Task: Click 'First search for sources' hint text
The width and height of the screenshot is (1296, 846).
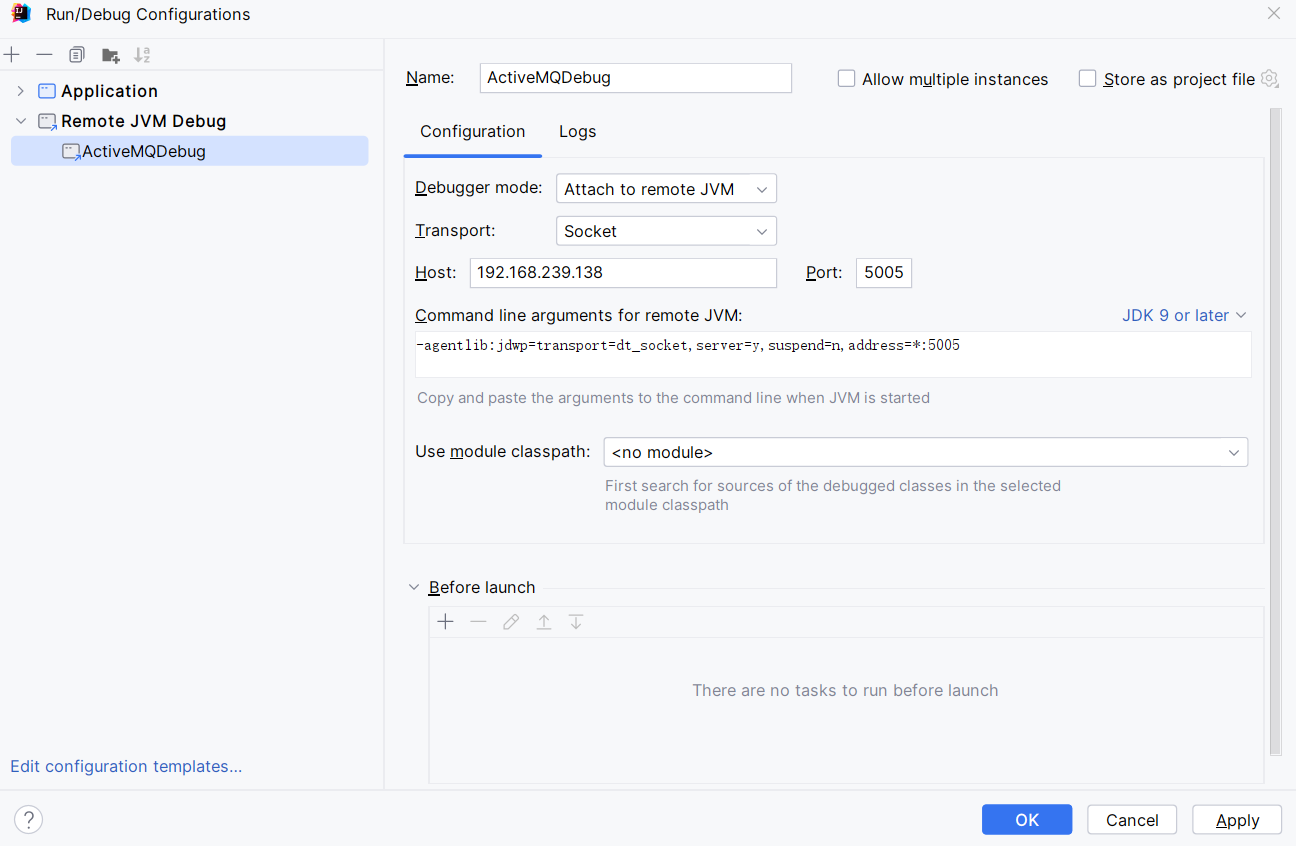Action: click(x=833, y=496)
